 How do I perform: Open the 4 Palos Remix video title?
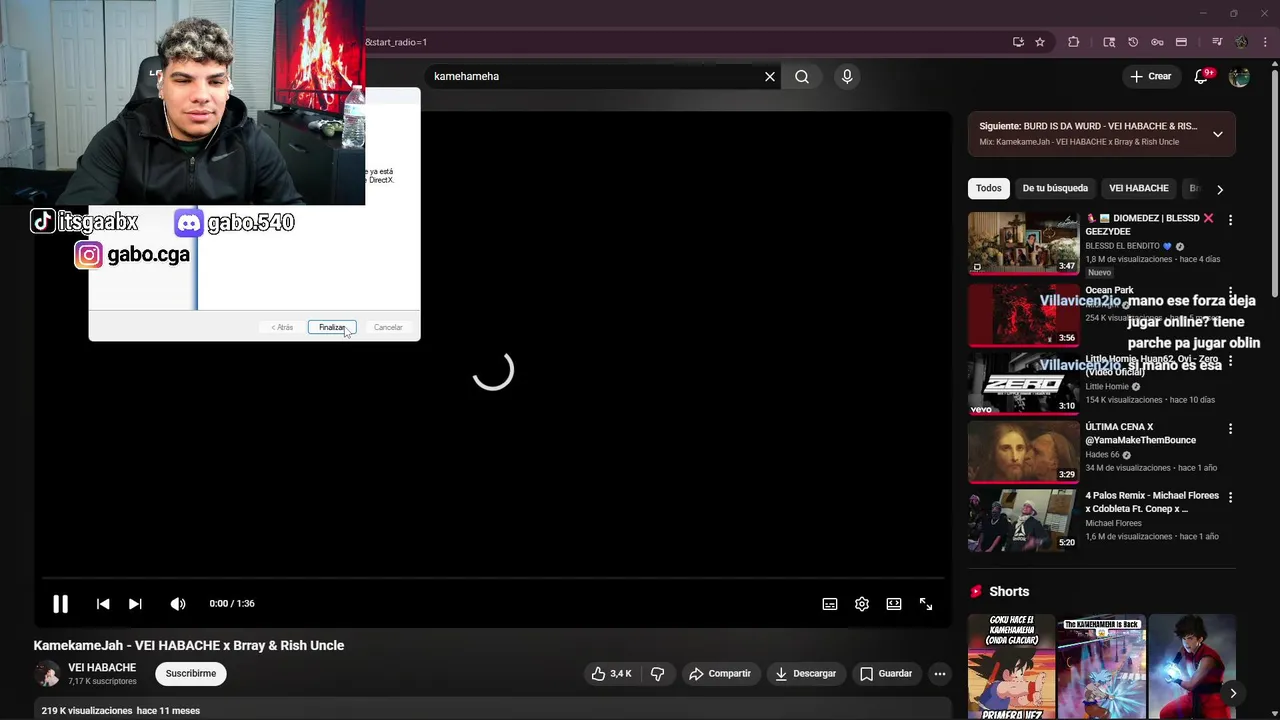[1152, 502]
